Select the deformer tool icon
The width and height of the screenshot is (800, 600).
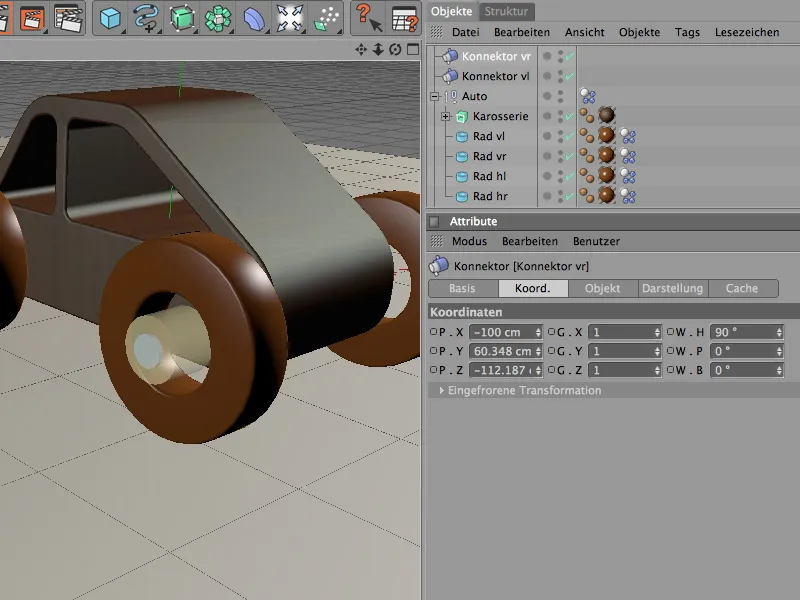pos(254,17)
